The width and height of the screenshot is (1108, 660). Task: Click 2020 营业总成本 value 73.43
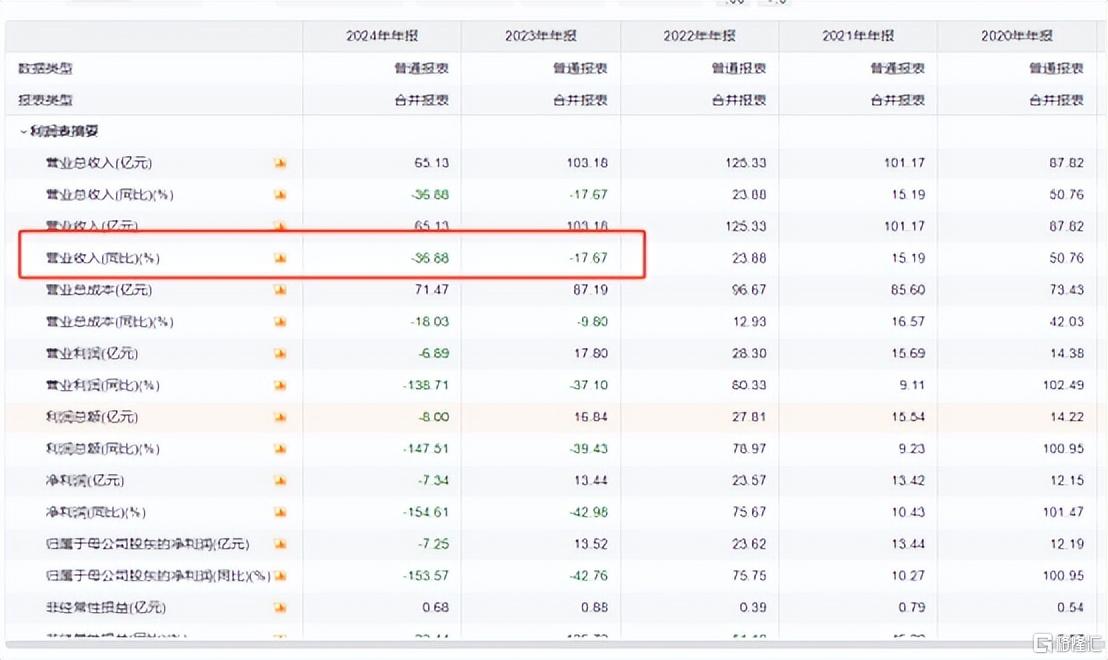click(1066, 290)
